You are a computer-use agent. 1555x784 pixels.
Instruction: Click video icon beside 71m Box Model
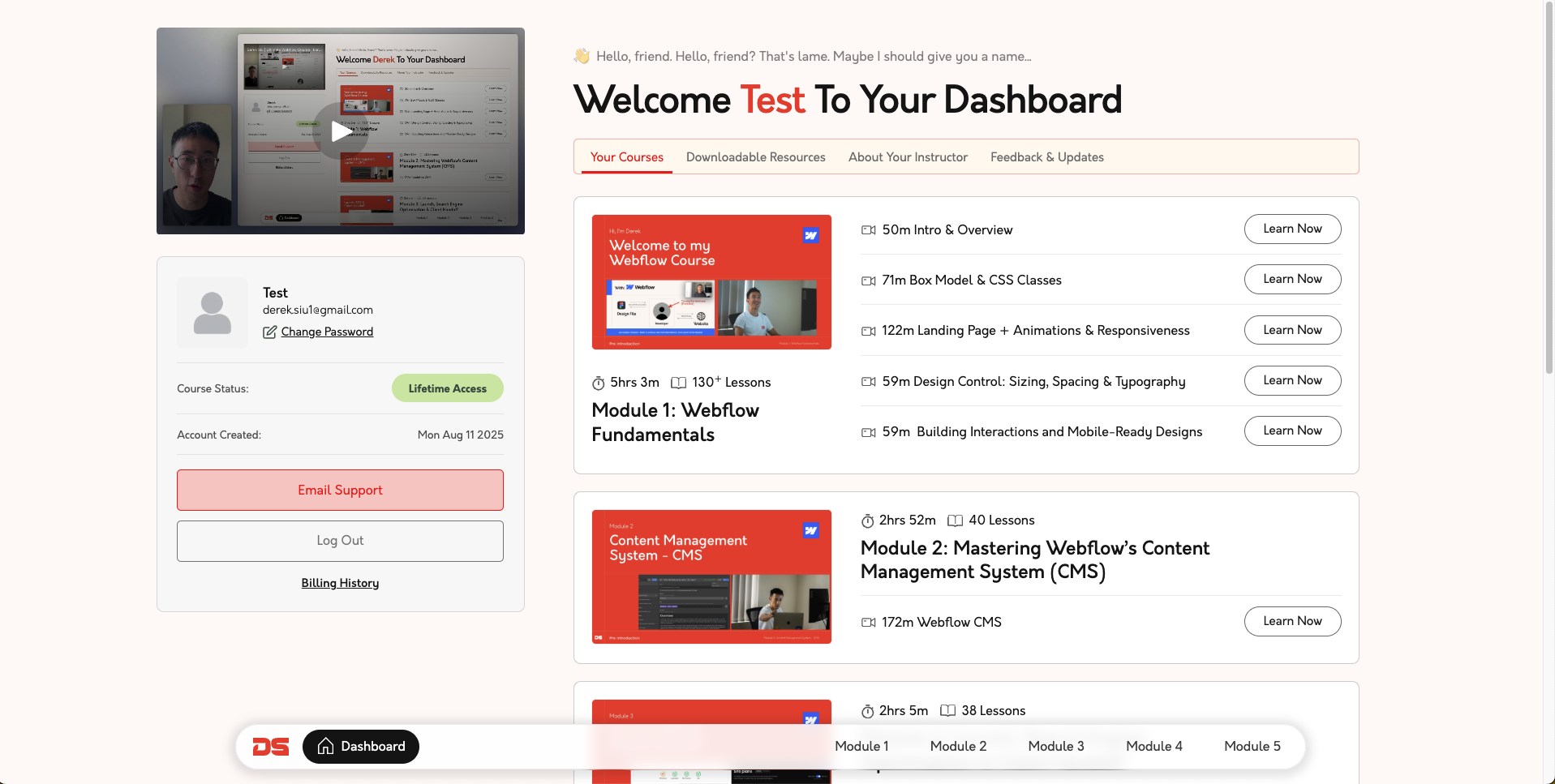(868, 281)
